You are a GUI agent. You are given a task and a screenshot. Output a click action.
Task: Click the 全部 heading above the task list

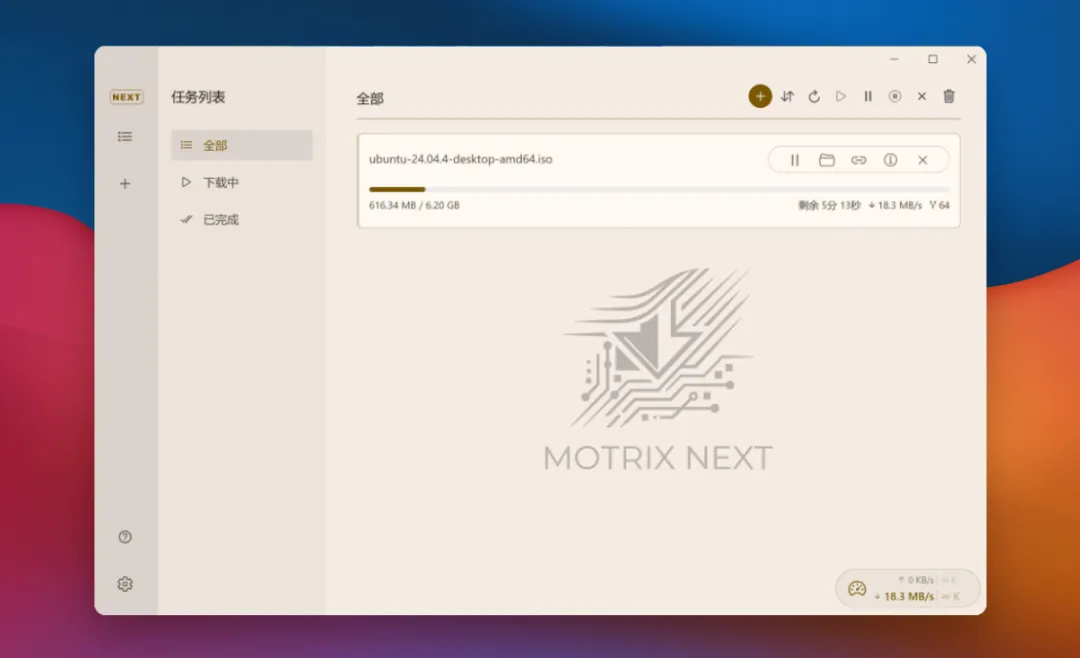coord(370,99)
